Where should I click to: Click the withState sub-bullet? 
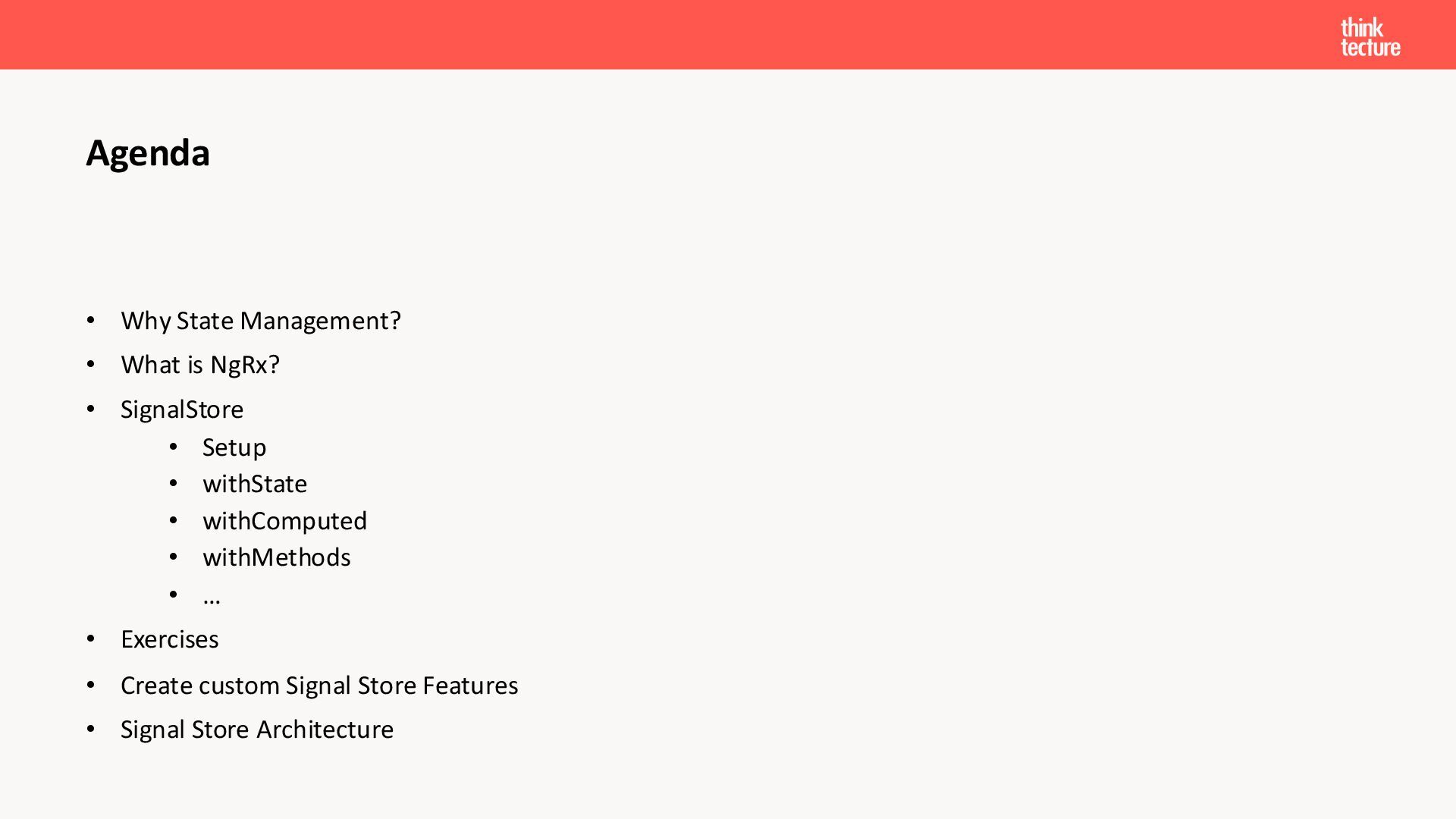pyautogui.click(x=255, y=484)
